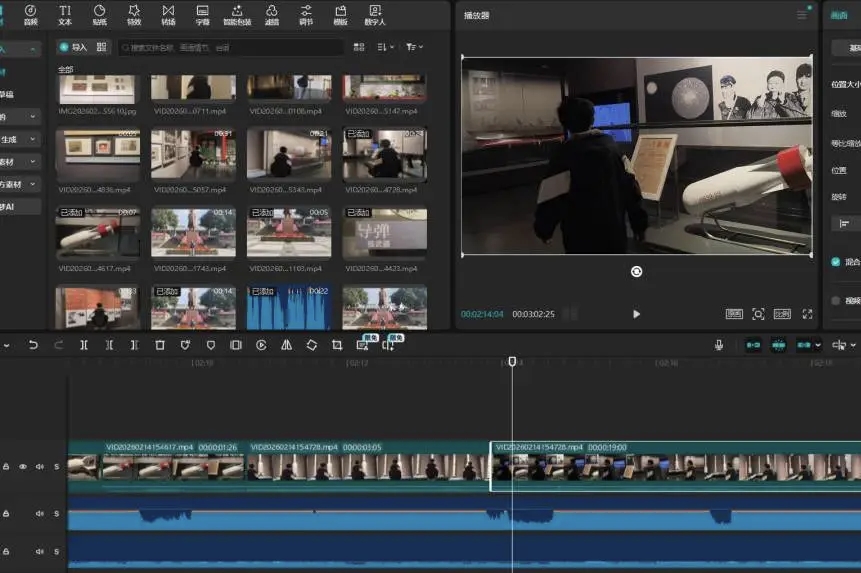Open the sort order dropdown in media panel
Viewport: 861px width, 573px height.
tap(385, 47)
